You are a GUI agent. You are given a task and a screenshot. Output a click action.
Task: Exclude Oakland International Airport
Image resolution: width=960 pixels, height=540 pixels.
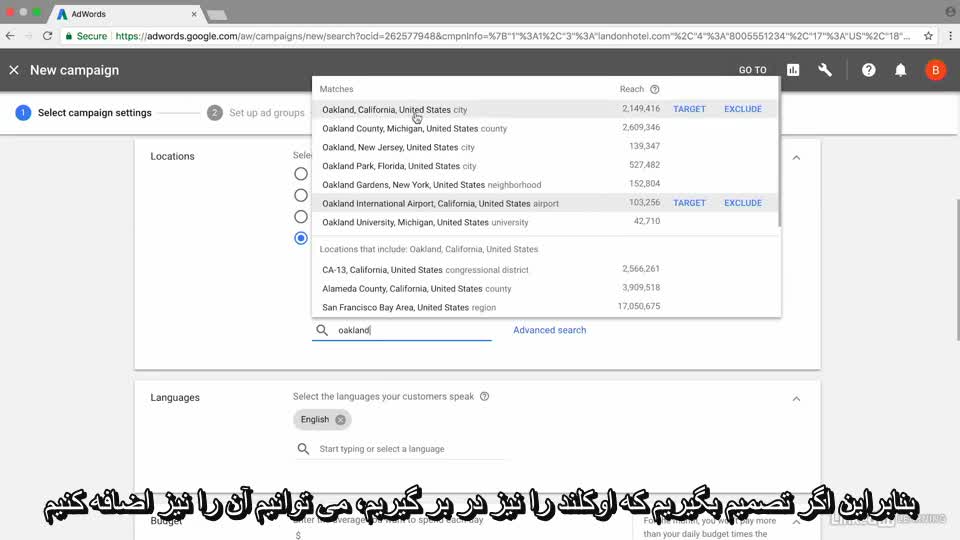tap(742, 203)
